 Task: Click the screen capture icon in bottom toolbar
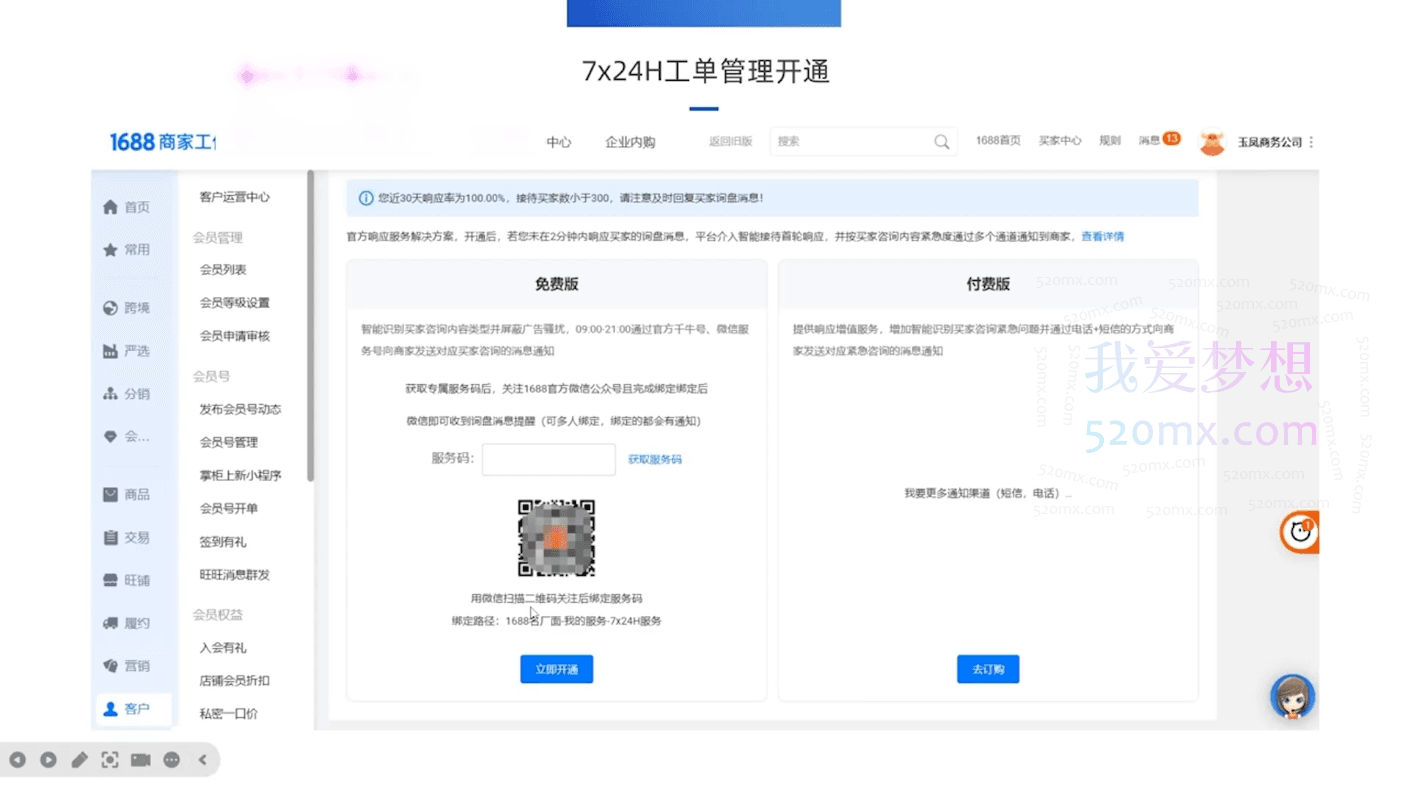point(110,760)
